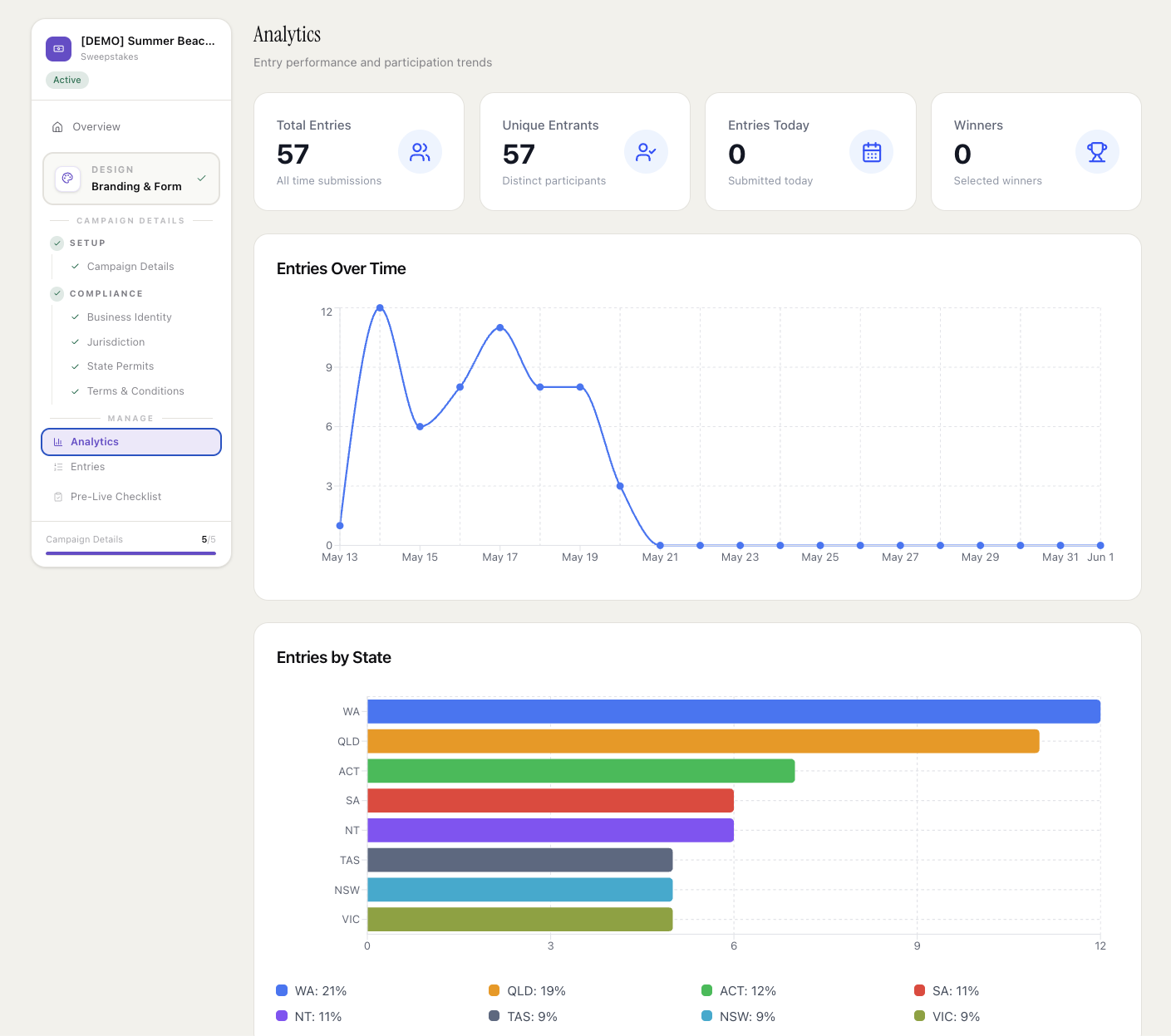Screen dimensions: 1171x1036
Task: Click the Analytics bar chart icon
Action: (58, 442)
